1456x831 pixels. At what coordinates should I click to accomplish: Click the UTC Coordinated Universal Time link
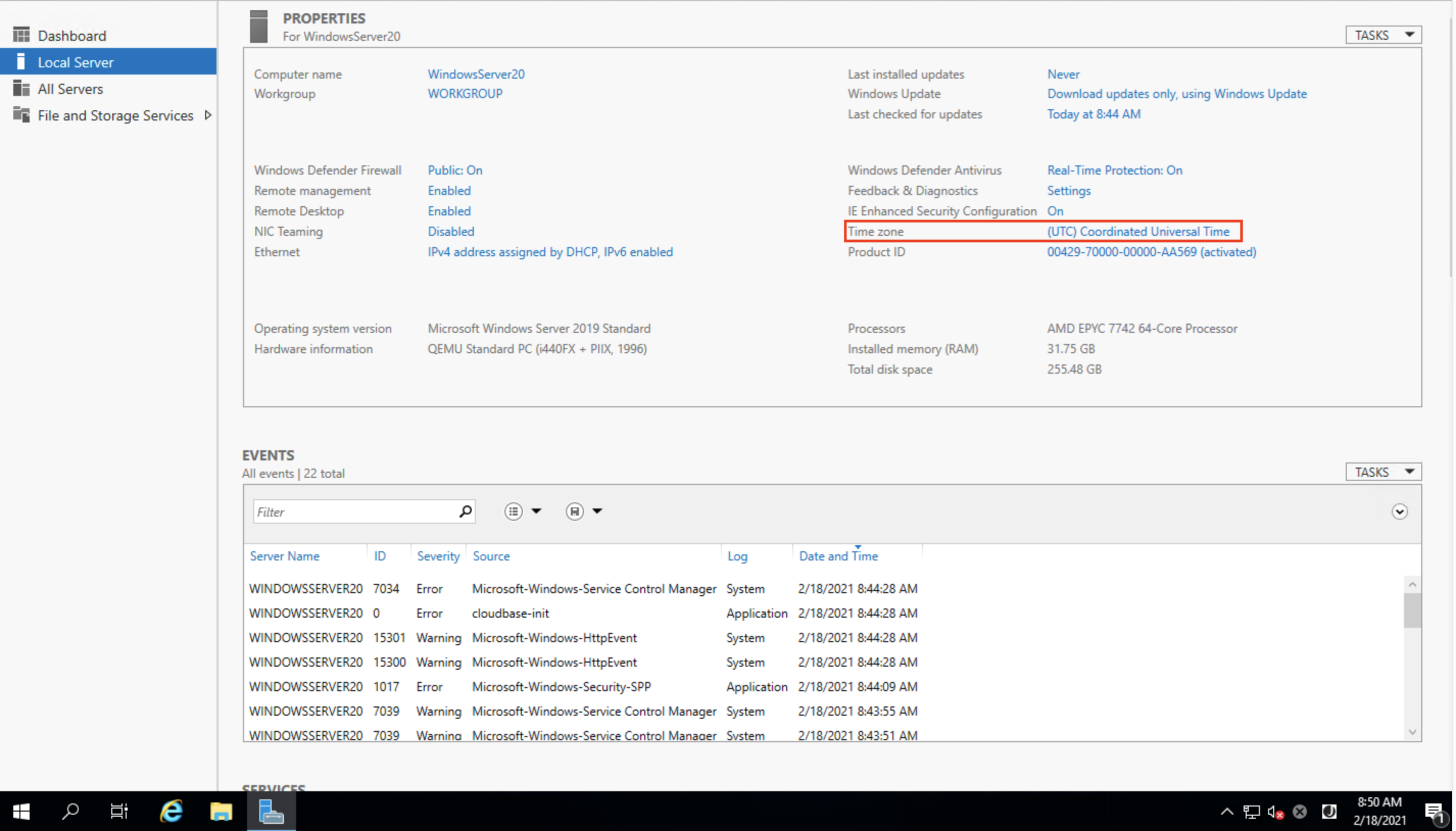tap(1138, 231)
